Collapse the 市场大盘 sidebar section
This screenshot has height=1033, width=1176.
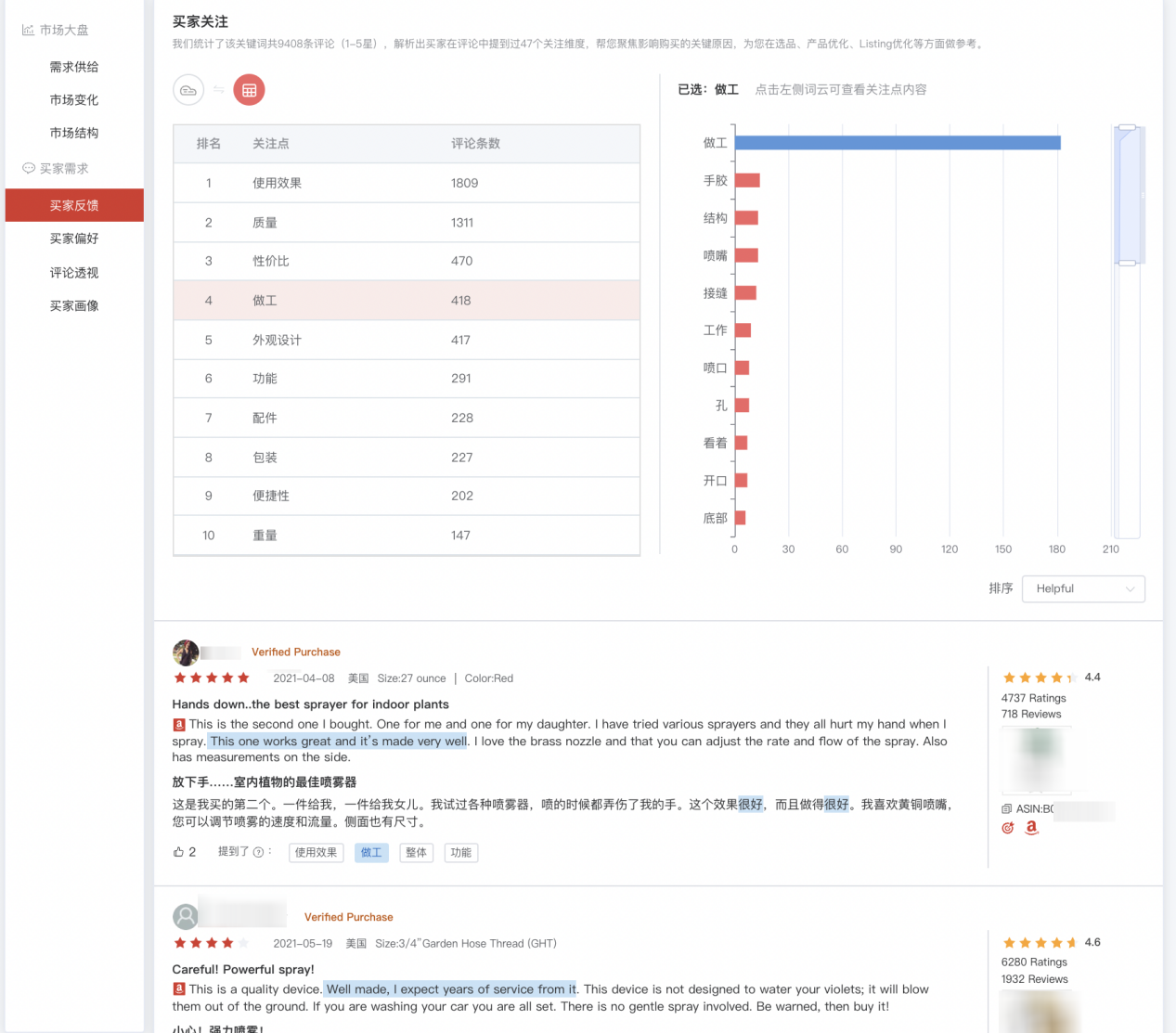tap(63, 29)
